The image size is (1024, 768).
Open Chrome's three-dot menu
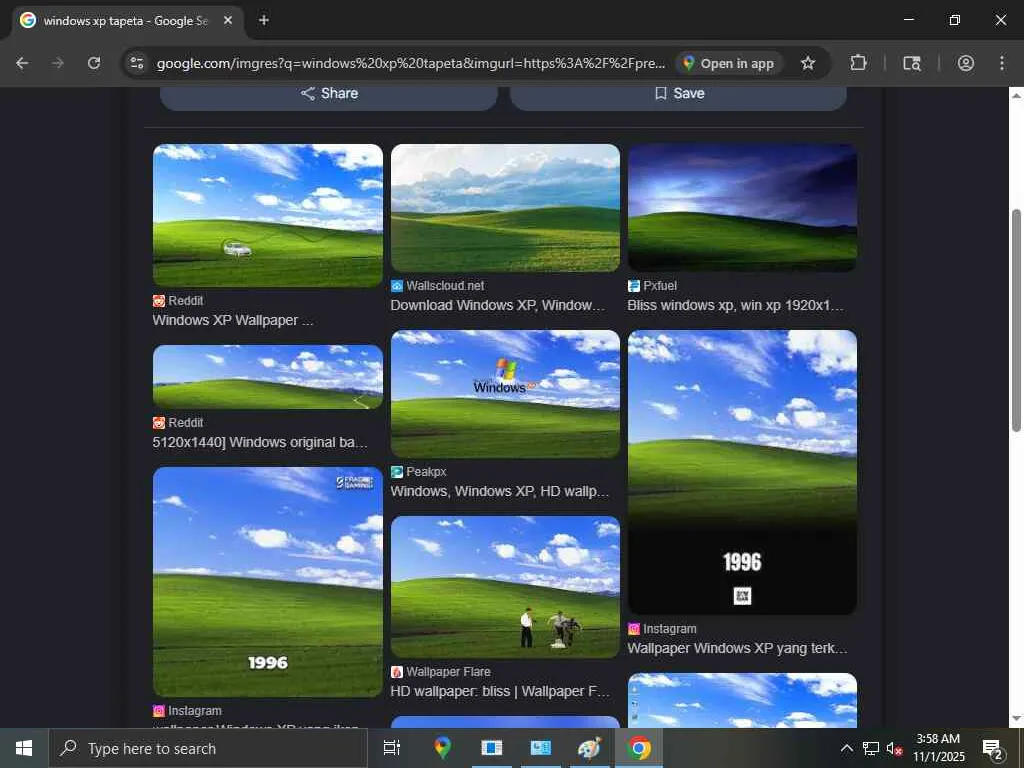tap(1002, 63)
